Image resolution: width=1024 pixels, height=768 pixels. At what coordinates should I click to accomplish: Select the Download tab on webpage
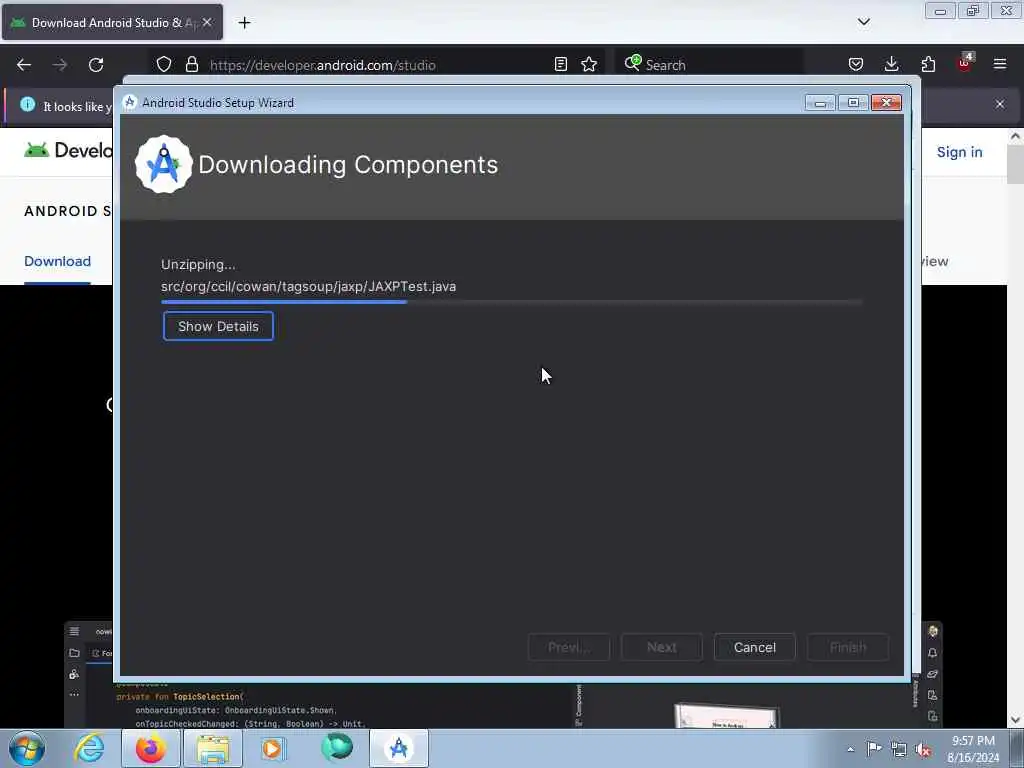click(x=57, y=261)
